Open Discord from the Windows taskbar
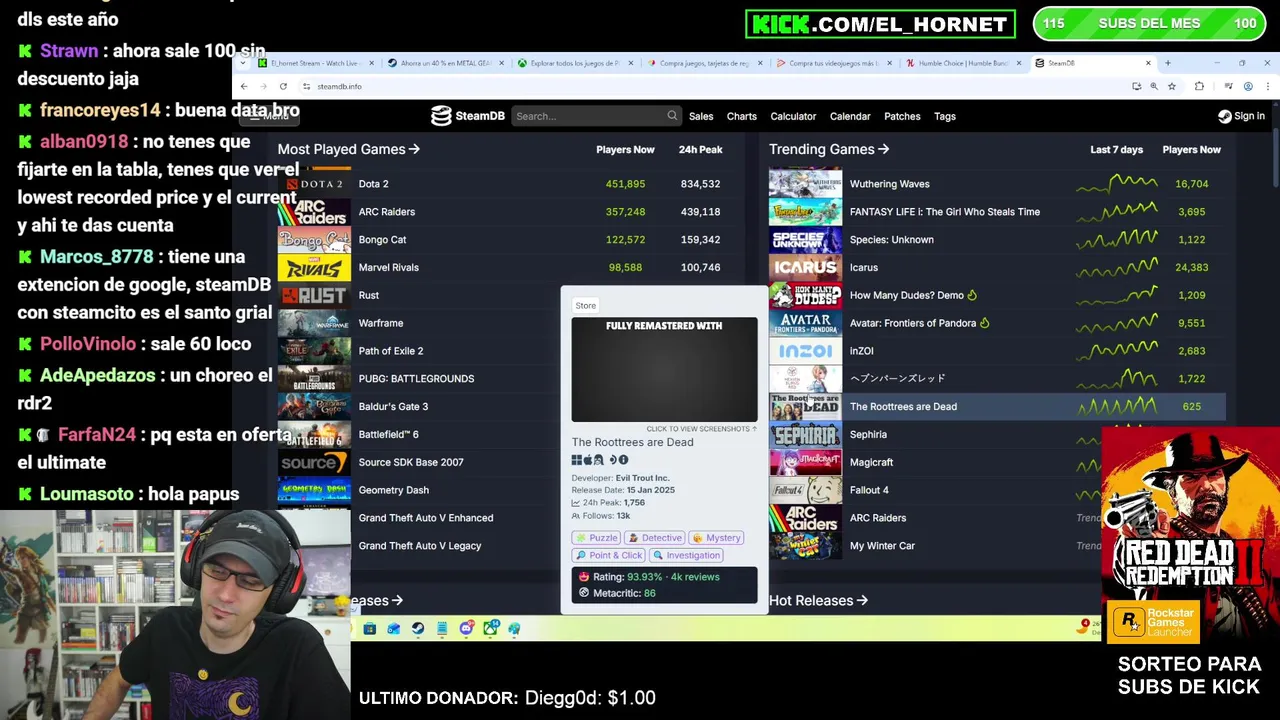Image resolution: width=1280 pixels, height=720 pixels. click(466, 629)
